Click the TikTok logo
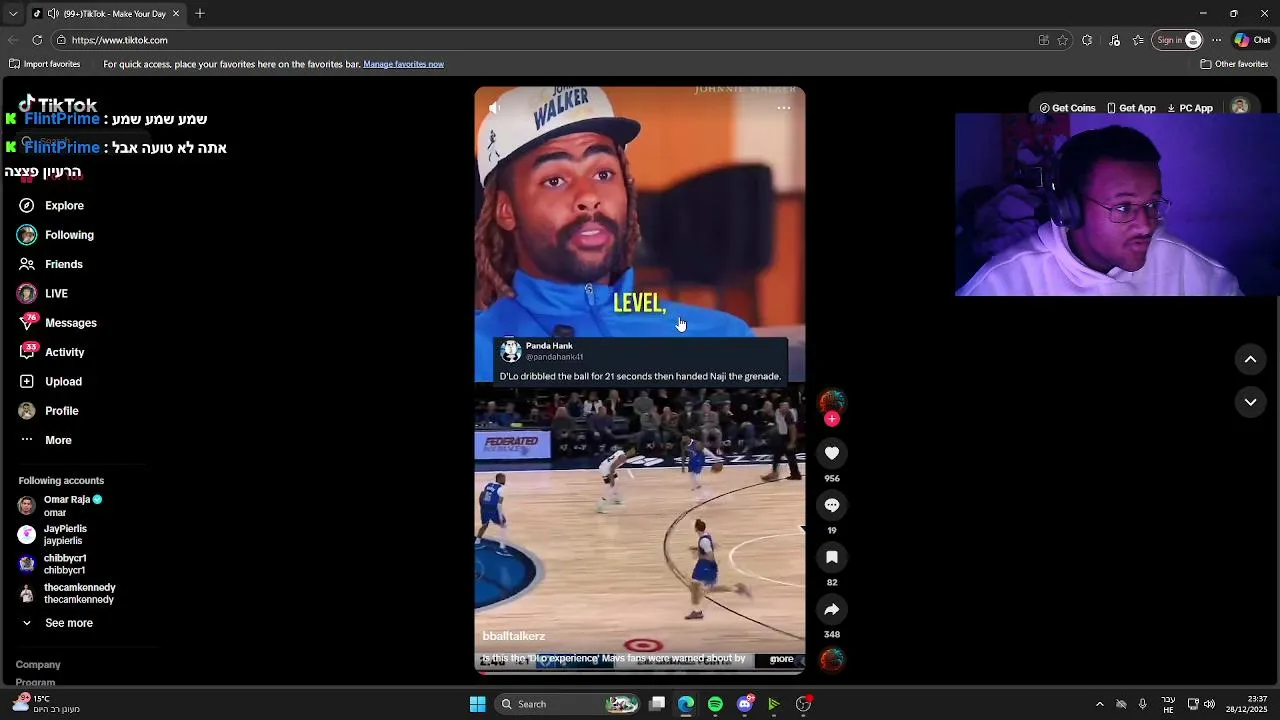Image resolution: width=1280 pixels, height=720 pixels. coord(58,104)
